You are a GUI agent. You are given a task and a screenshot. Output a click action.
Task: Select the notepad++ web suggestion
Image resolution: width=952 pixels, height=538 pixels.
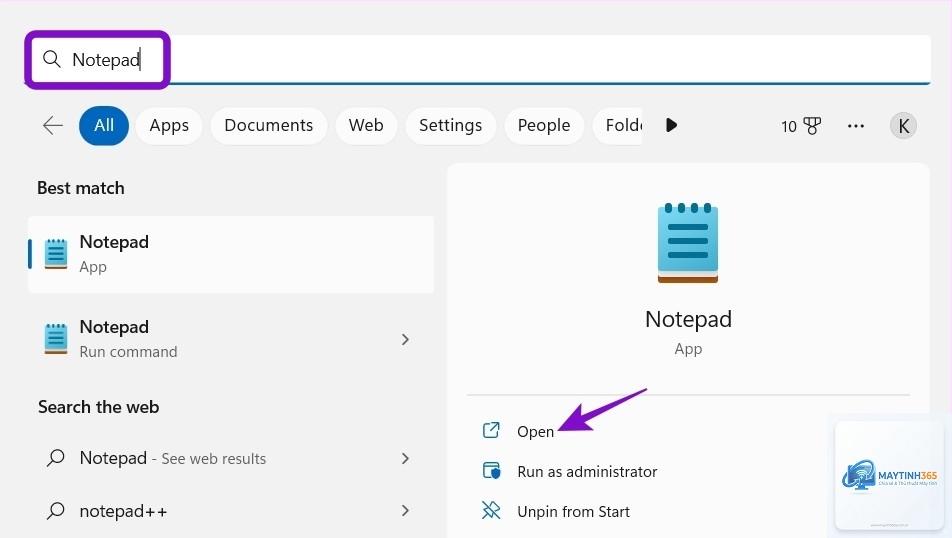231,511
